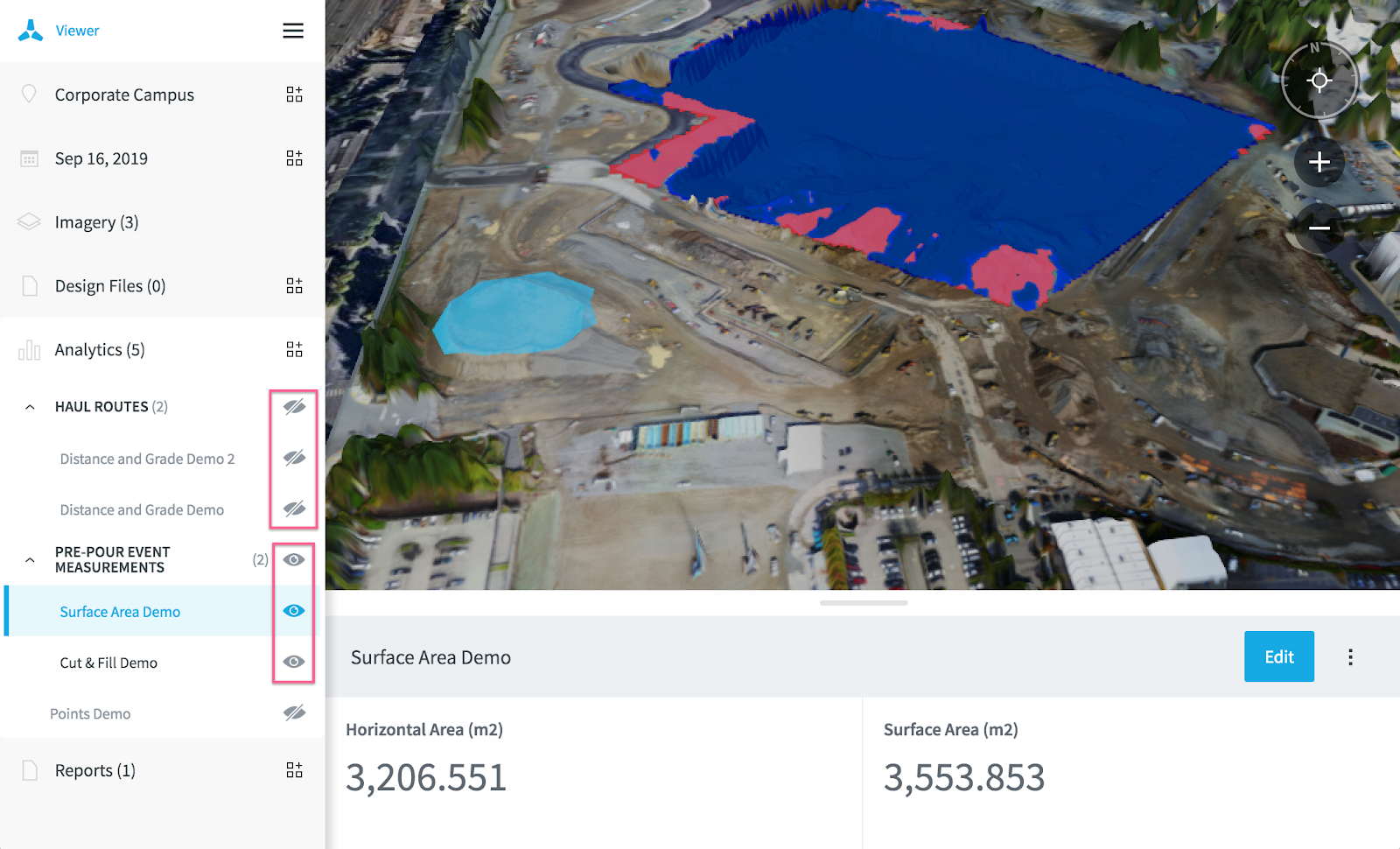Click the Analytics bar chart icon
This screenshot has height=849, width=1400.
(x=29, y=350)
